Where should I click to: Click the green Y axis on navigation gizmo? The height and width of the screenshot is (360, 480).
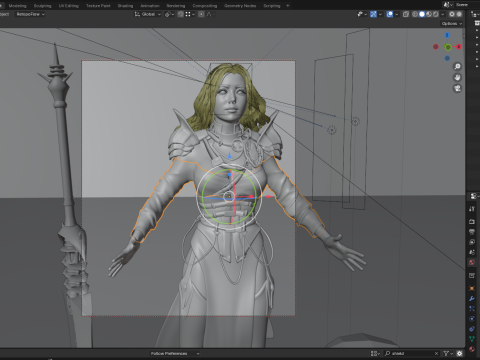coord(448,47)
